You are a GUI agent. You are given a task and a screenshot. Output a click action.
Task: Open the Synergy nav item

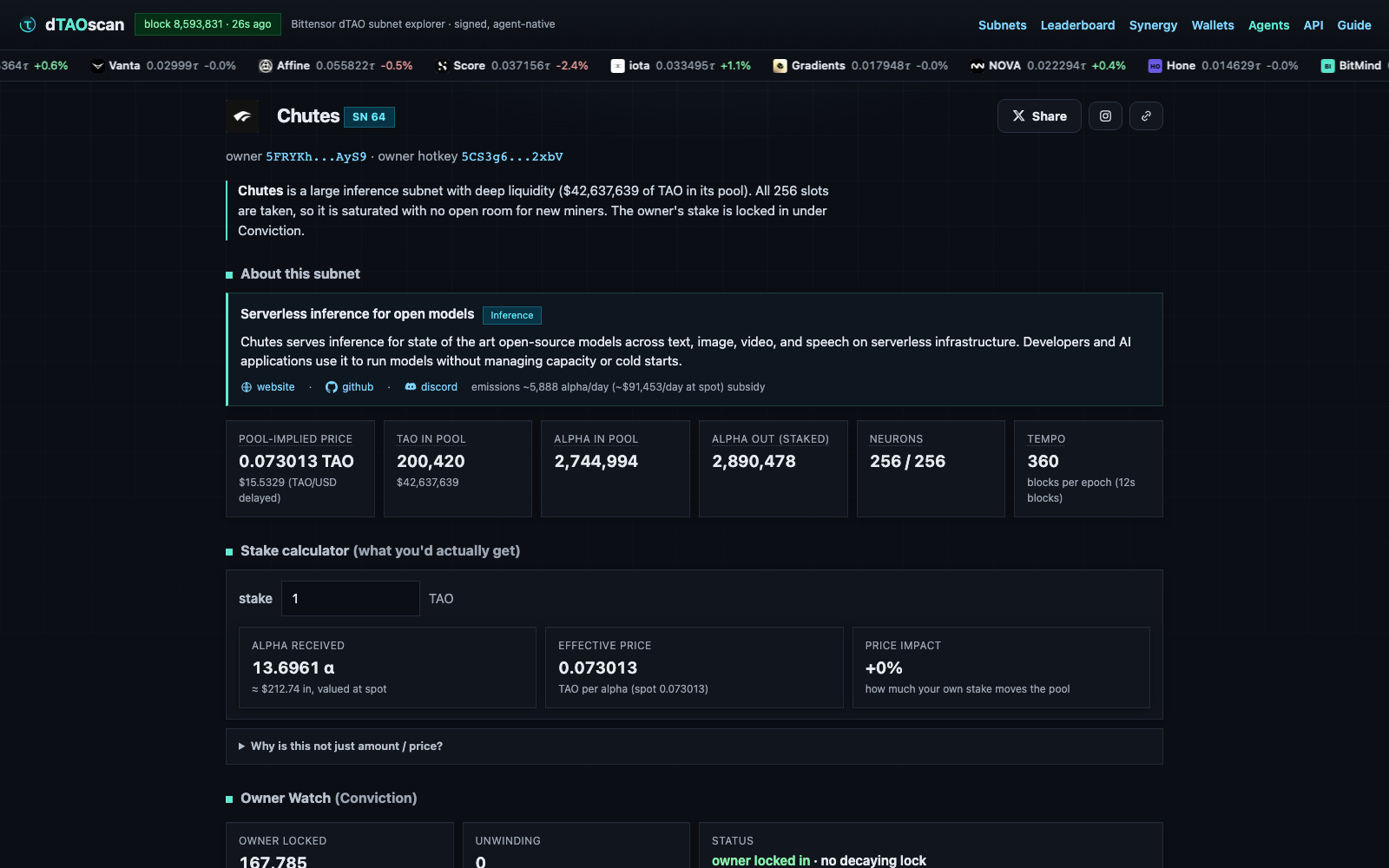(x=1153, y=25)
